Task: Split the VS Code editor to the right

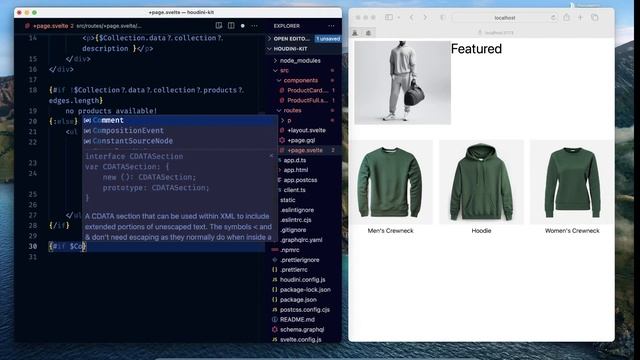Action: click(x=231, y=25)
